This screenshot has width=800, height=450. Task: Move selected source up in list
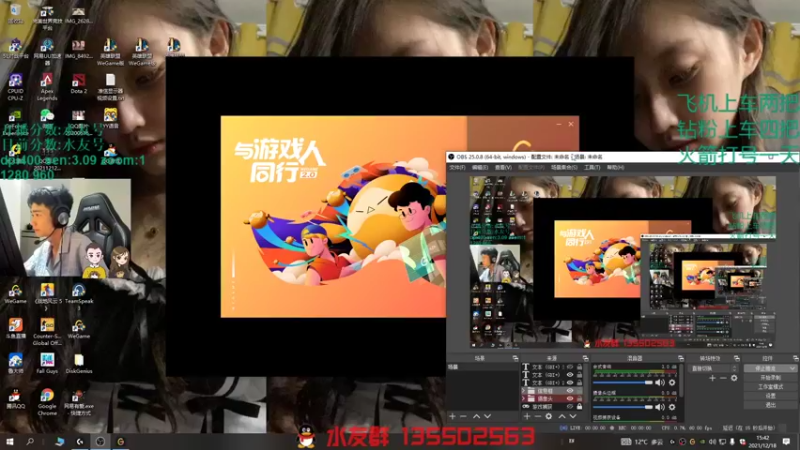coord(562,416)
